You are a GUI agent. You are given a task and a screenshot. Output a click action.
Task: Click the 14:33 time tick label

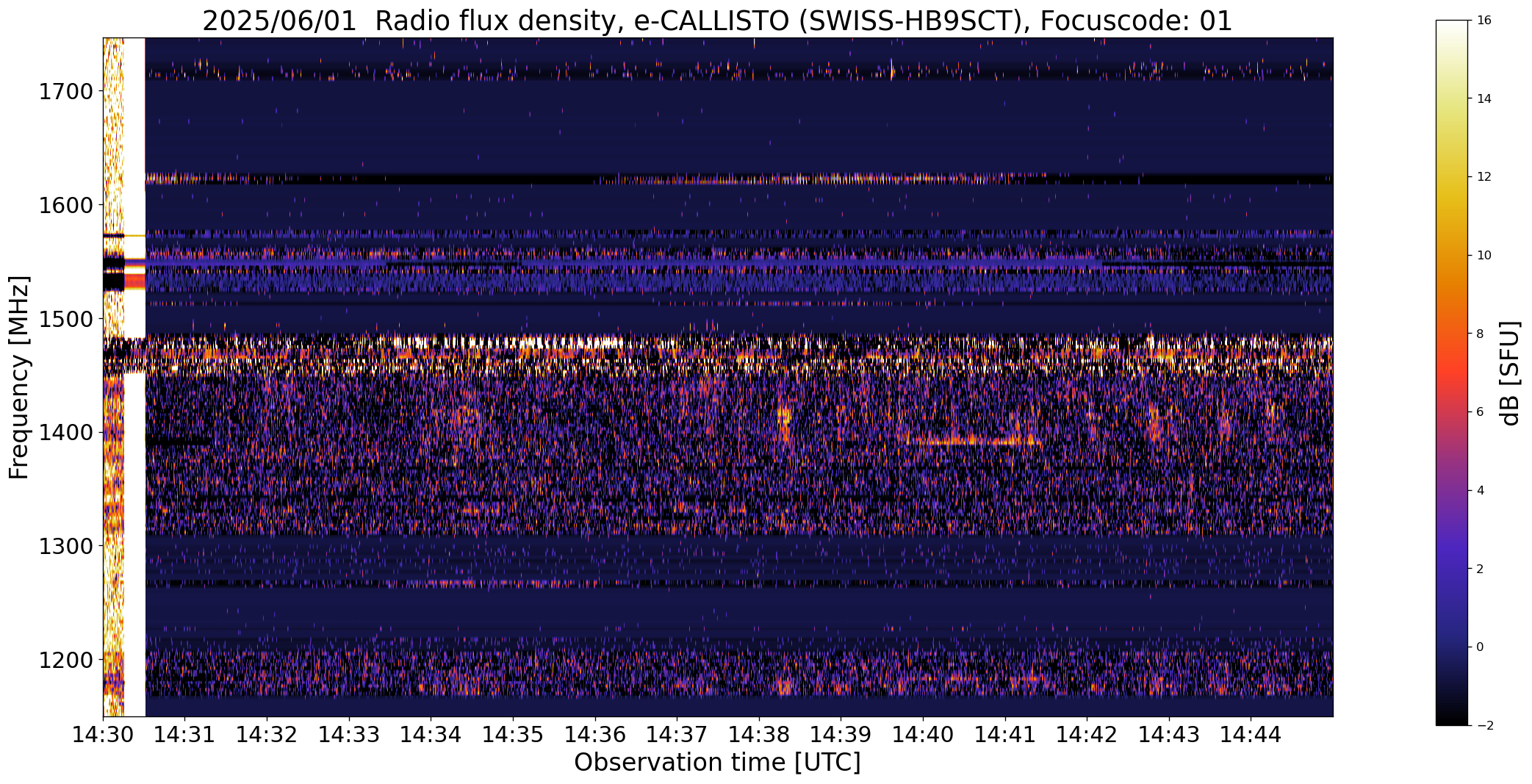point(349,735)
